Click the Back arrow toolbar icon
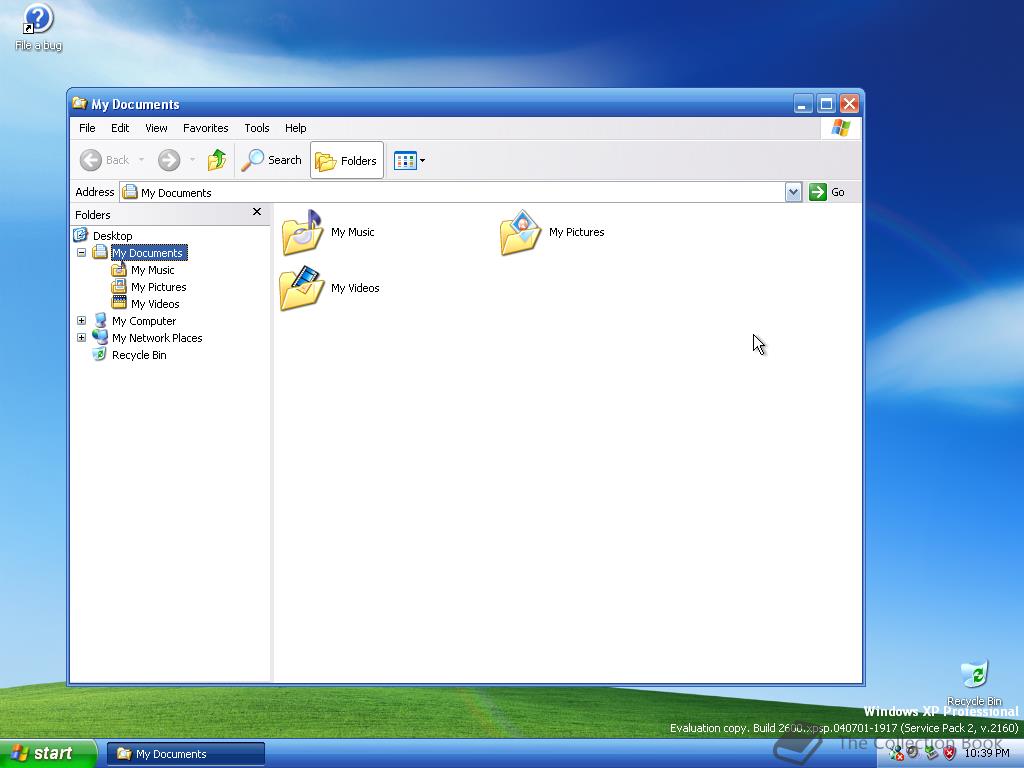 [x=91, y=160]
